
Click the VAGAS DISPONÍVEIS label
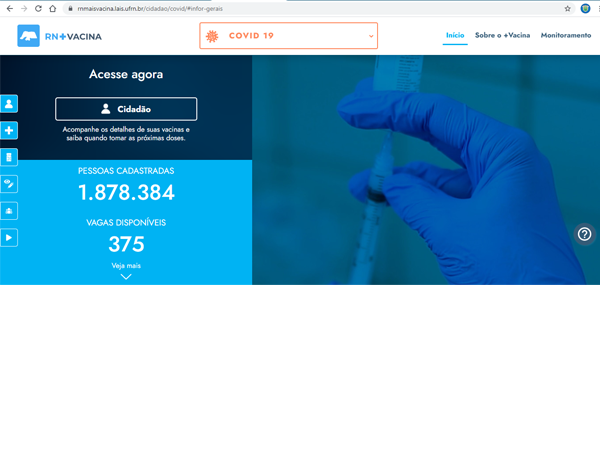126,223
